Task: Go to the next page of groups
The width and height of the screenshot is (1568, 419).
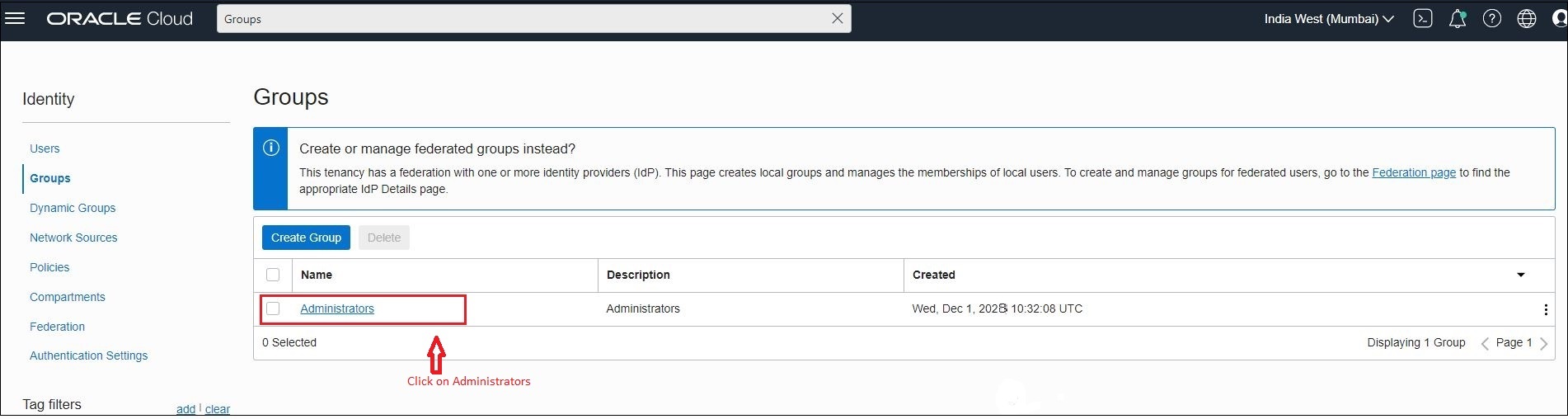Action: point(1544,343)
